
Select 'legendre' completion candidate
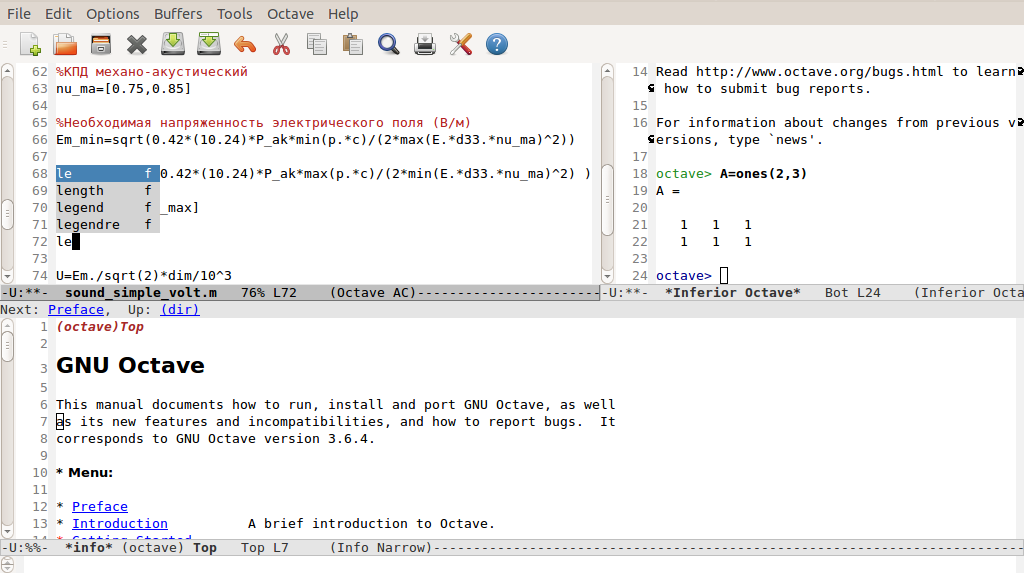click(88, 225)
